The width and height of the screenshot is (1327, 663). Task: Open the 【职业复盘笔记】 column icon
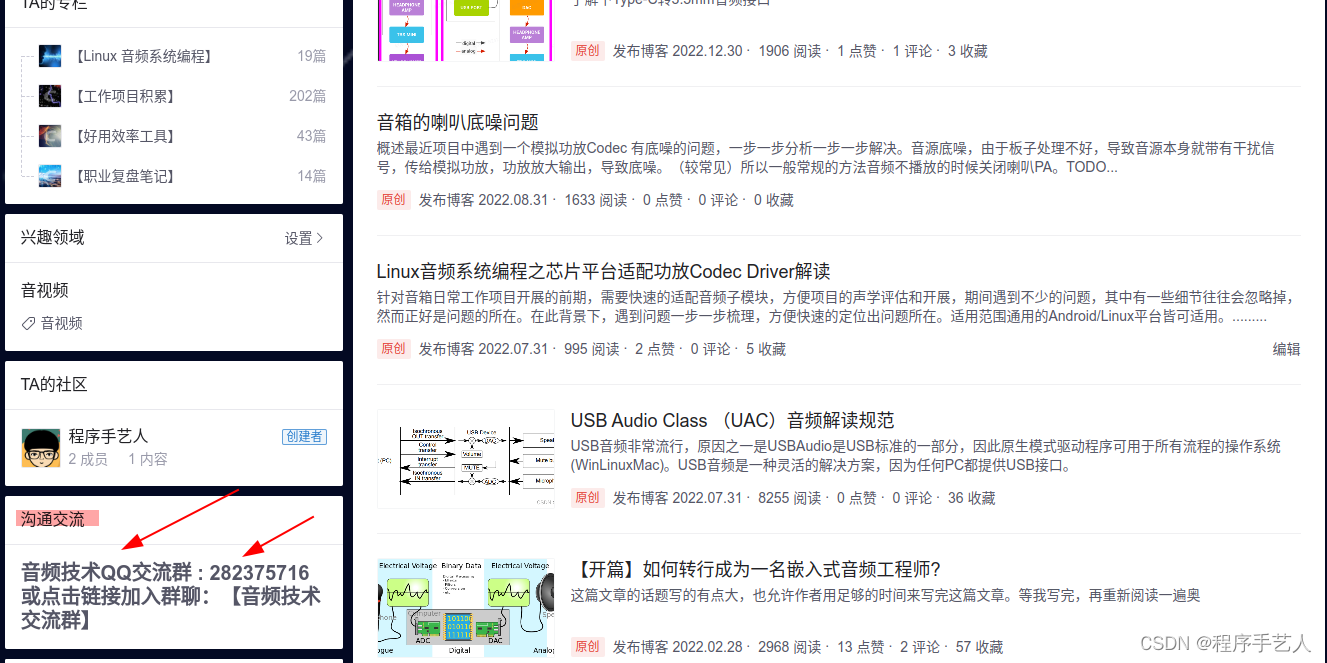point(50,176)
